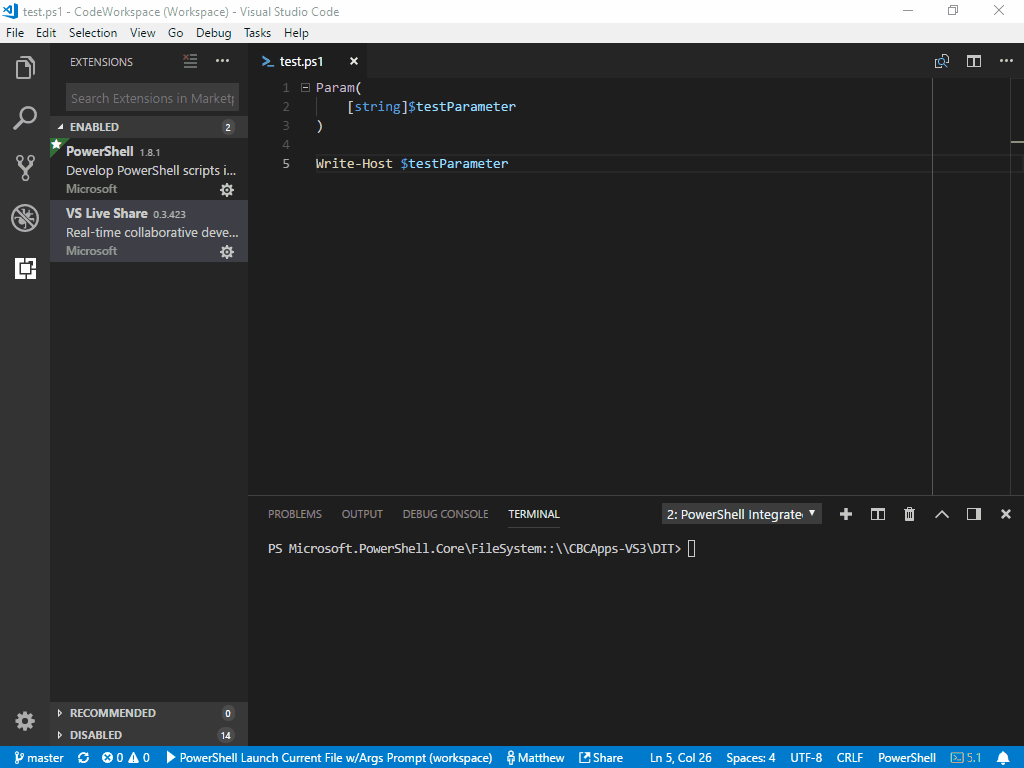Open the Explorer view in activity bar

pos(25,68)
